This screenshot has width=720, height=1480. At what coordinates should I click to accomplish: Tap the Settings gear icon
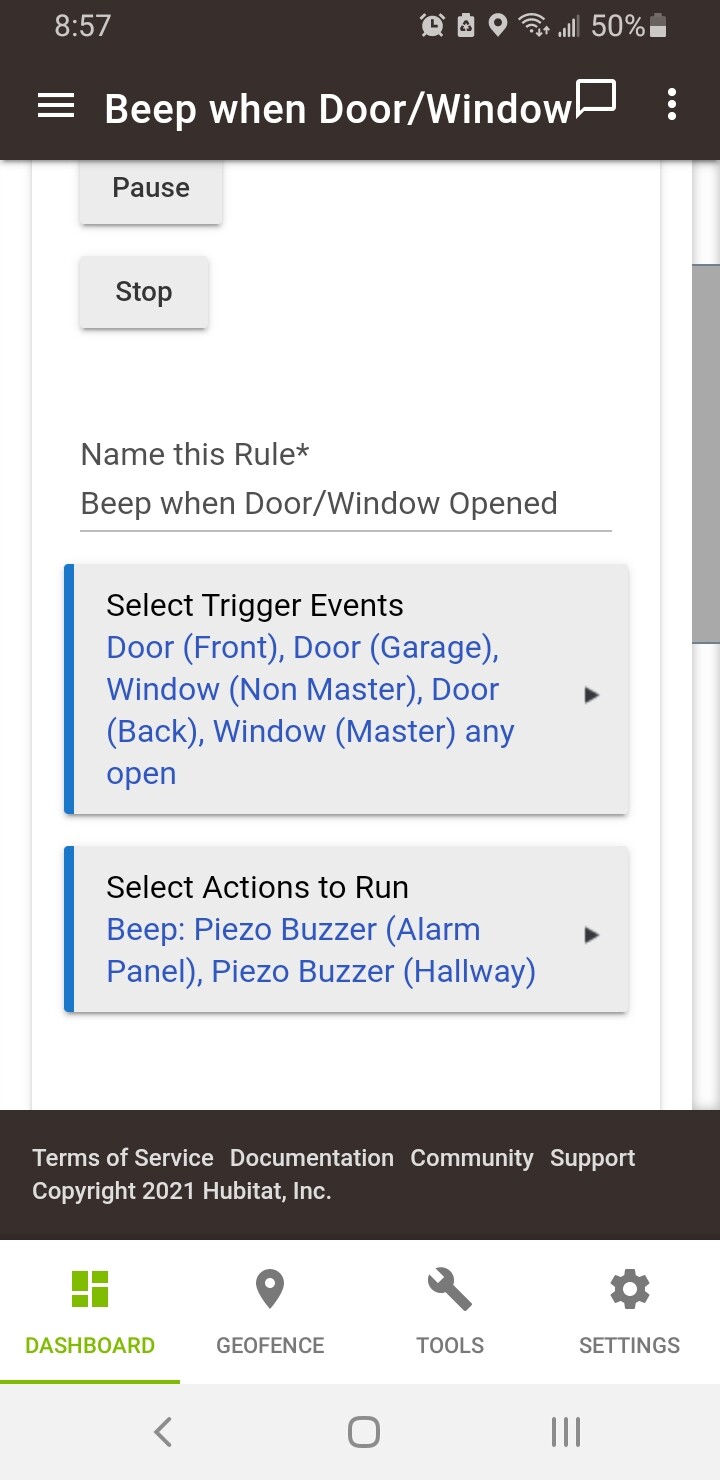(629, 1289)
